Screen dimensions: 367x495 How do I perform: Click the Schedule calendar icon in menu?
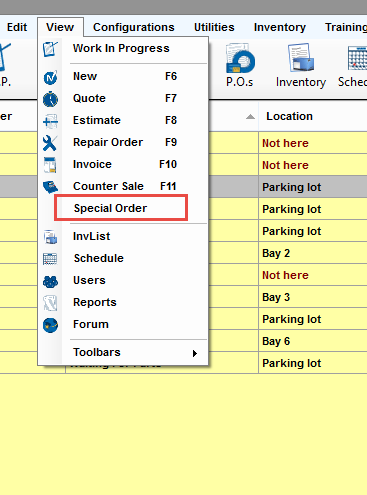pos(50,259)
